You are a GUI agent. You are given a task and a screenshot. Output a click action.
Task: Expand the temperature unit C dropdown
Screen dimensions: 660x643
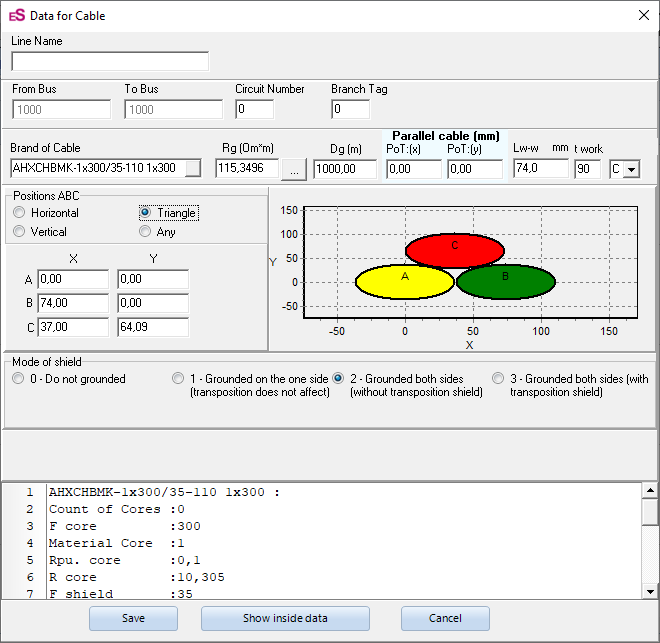click(x=630, y=169)
